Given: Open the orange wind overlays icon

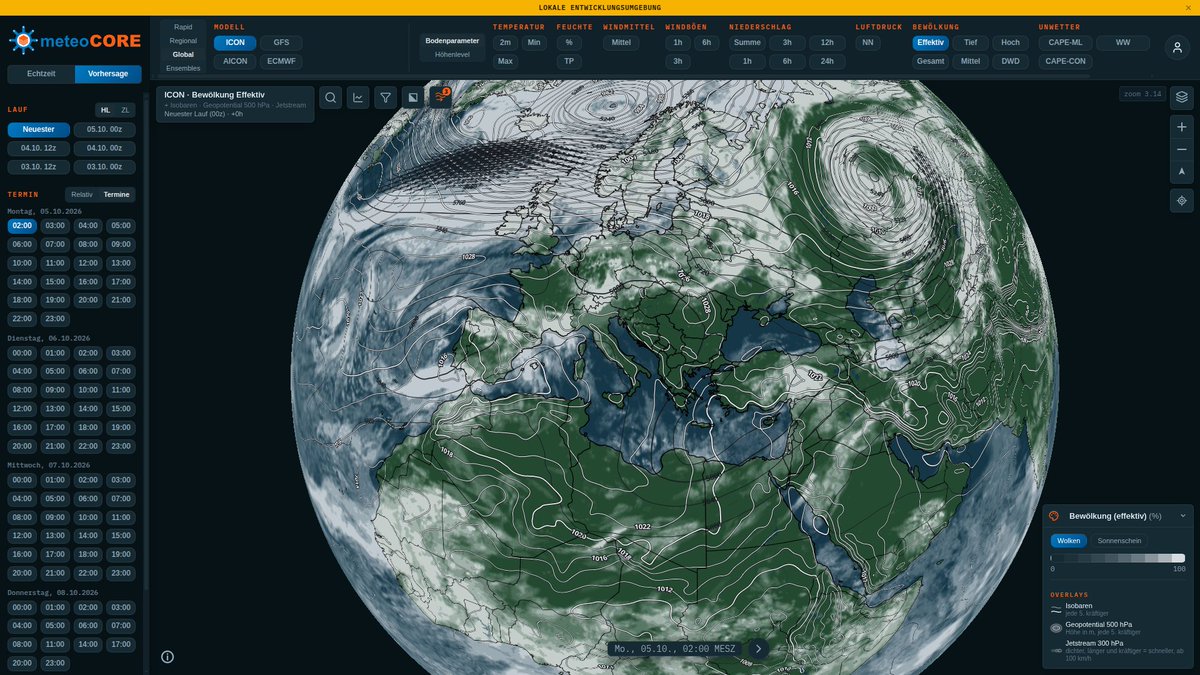Looking at the screenshot, I should pyautogui.click(x=440, y=97).
